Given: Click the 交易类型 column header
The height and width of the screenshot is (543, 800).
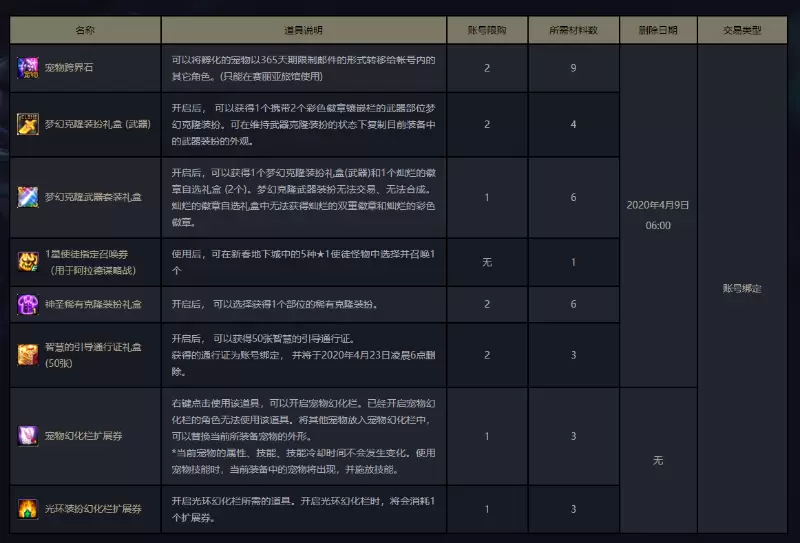Looking at the screenshot, I should [x=742, y=30].
